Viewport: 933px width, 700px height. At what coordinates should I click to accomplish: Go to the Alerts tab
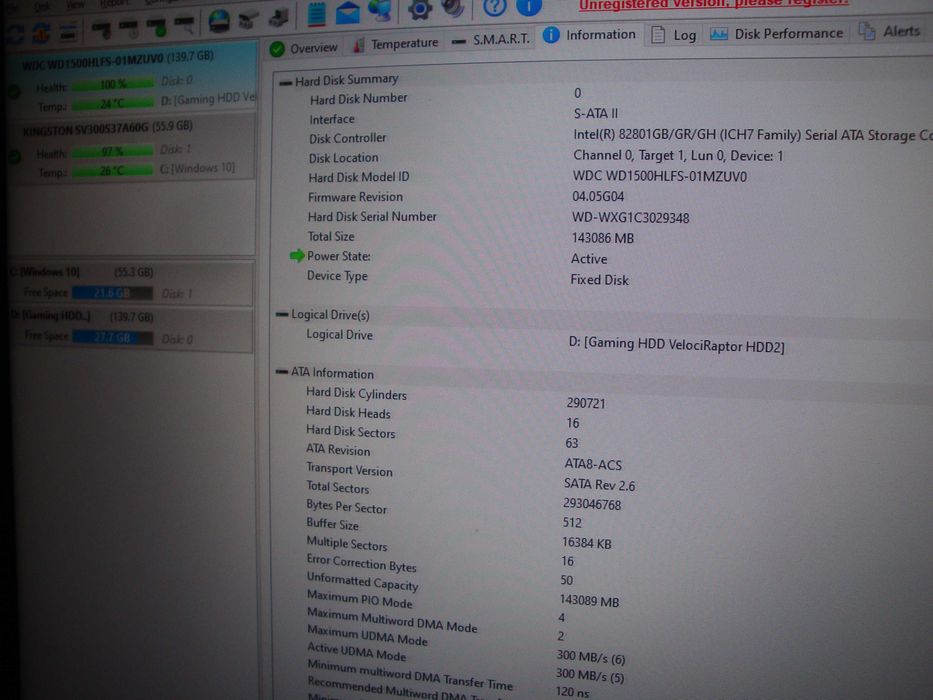[x=890, y=31]
